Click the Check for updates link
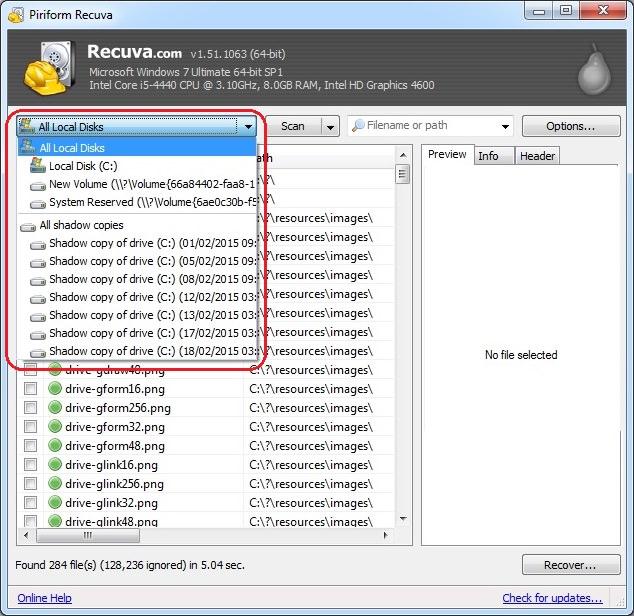The width and height of the screenshot is (634, 616). pos(552,598)
